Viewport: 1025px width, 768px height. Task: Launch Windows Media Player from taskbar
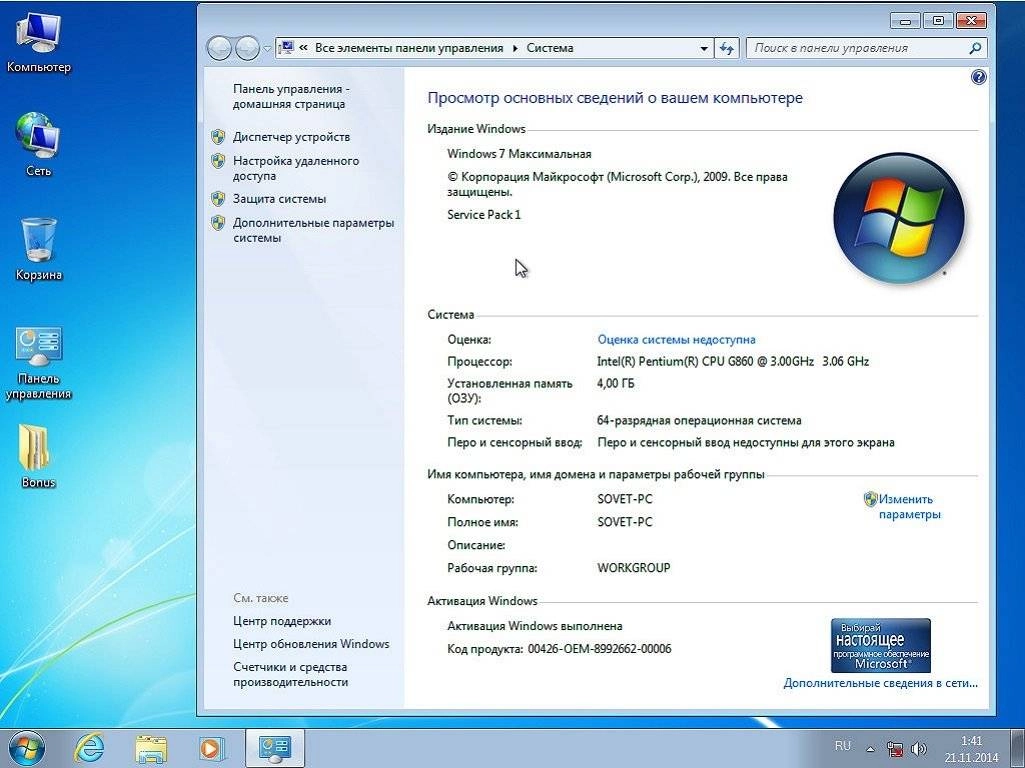[x=211, y=748]
